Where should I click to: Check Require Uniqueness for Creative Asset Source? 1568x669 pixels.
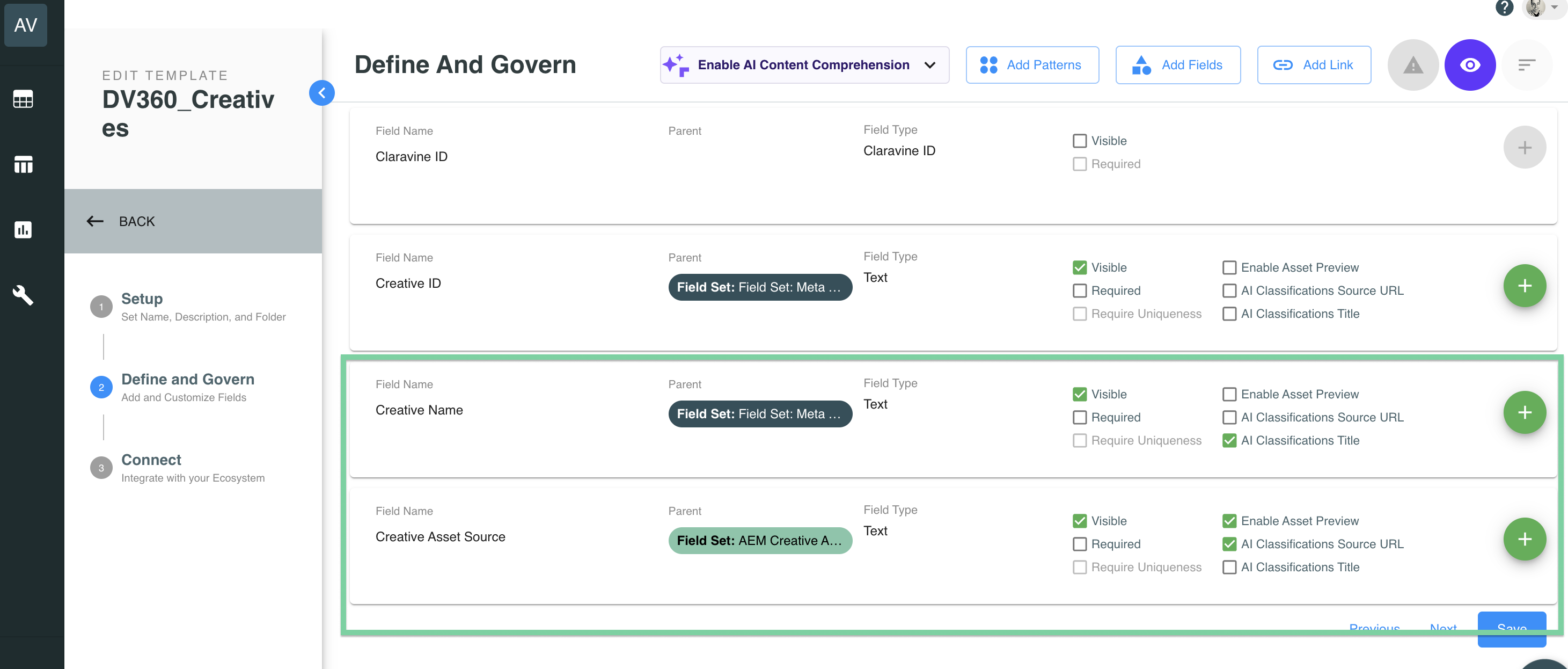tap(1079, 567)
